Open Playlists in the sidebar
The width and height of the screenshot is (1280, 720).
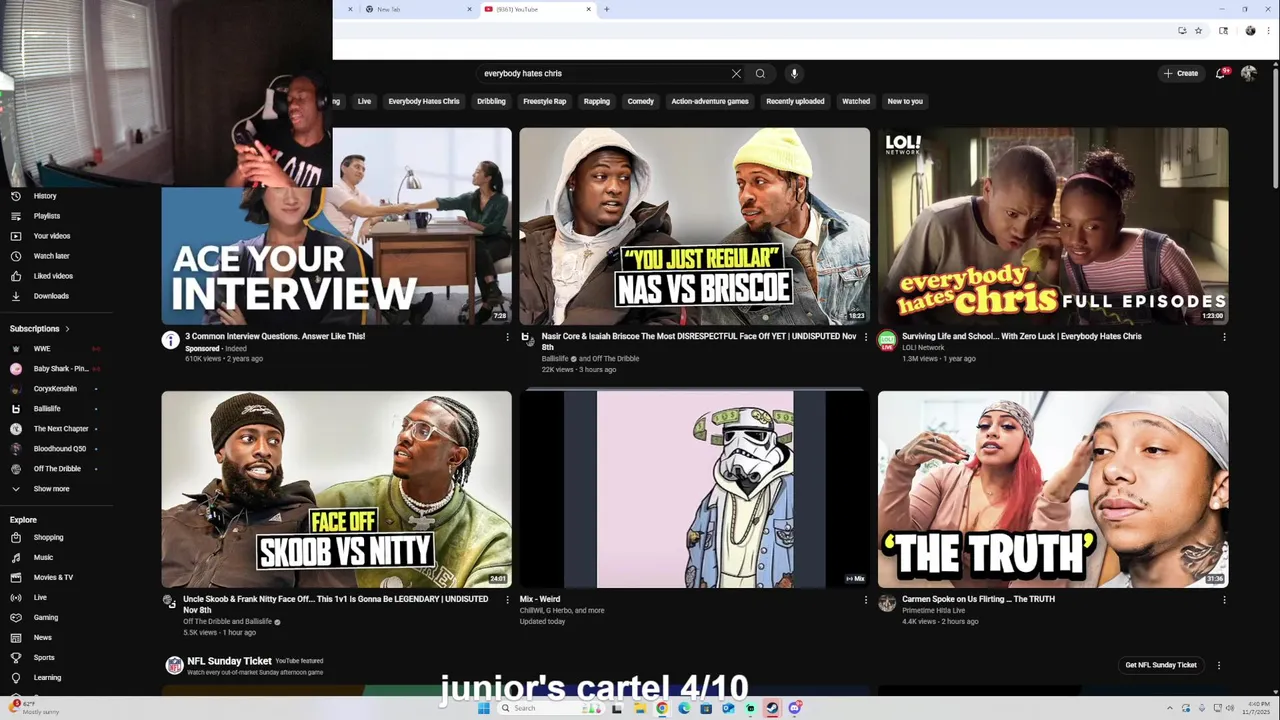point(46,216)
